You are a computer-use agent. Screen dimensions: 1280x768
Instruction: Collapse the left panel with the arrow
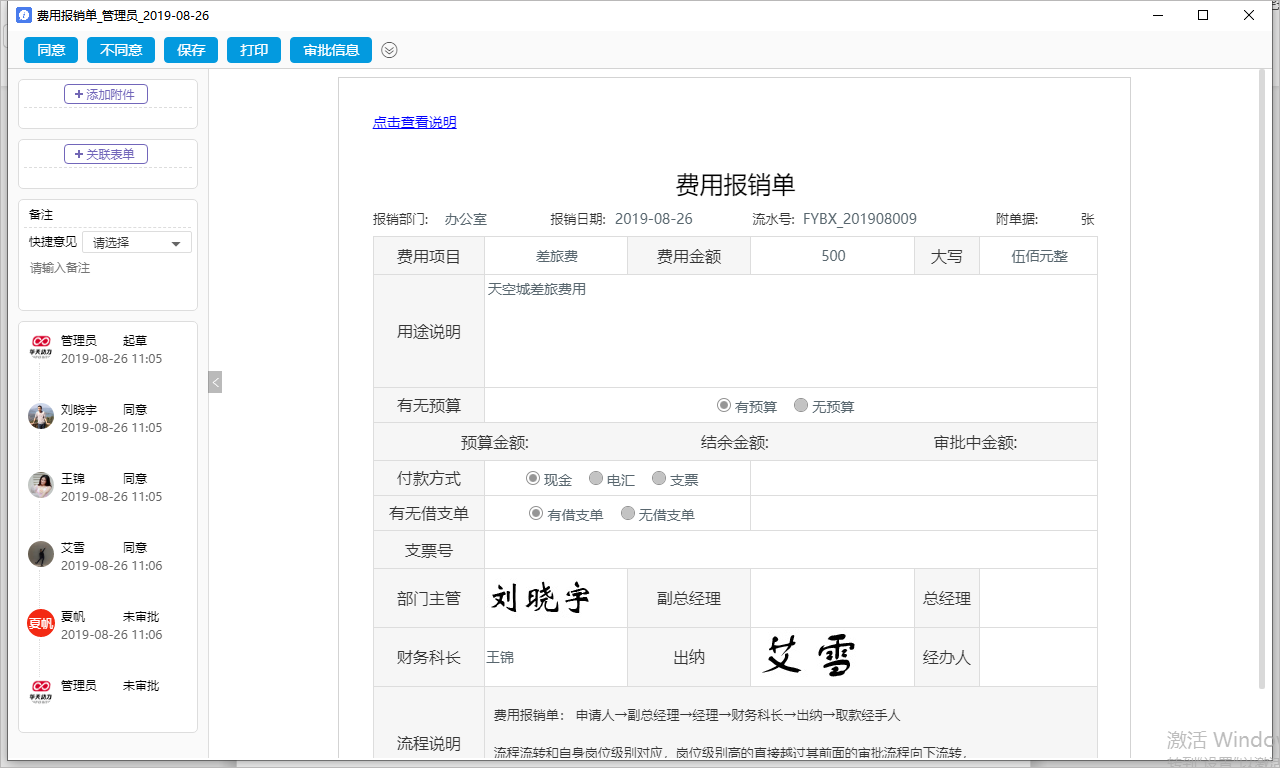215,381
